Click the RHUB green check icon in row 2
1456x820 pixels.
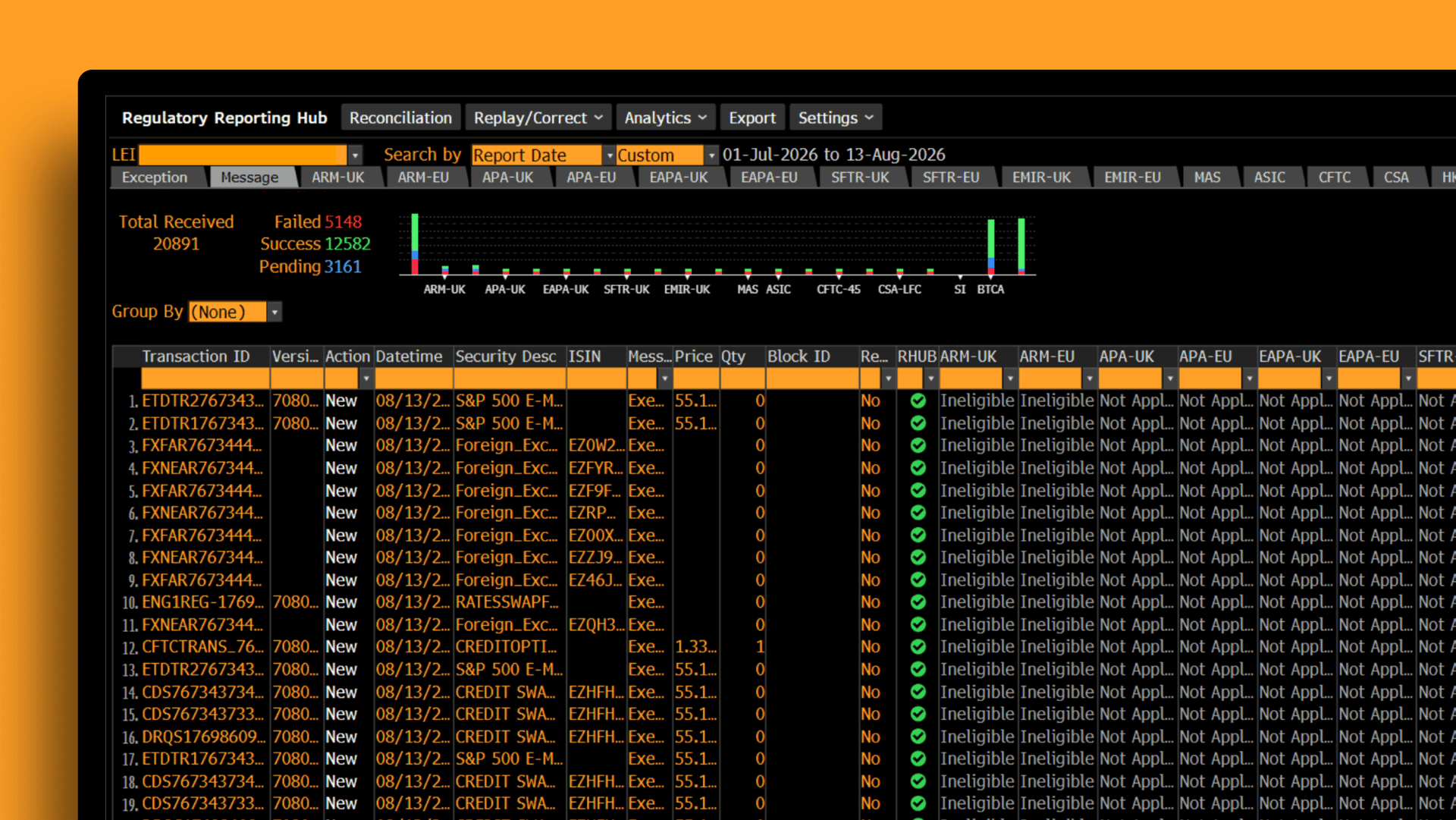tap(918, 423)
